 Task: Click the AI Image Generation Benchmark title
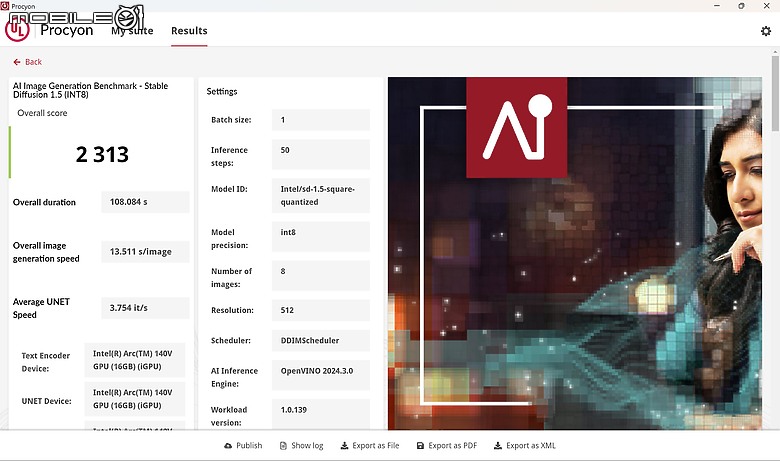click(x=91, y=90)
